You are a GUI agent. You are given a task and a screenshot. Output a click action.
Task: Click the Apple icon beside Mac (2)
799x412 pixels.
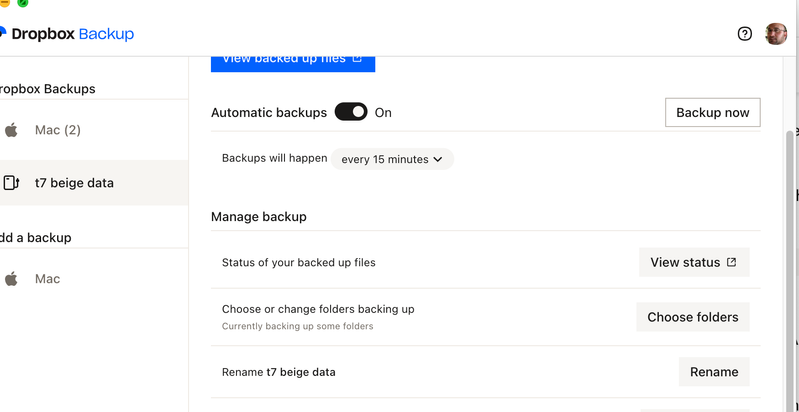click(x=12, y=130)
